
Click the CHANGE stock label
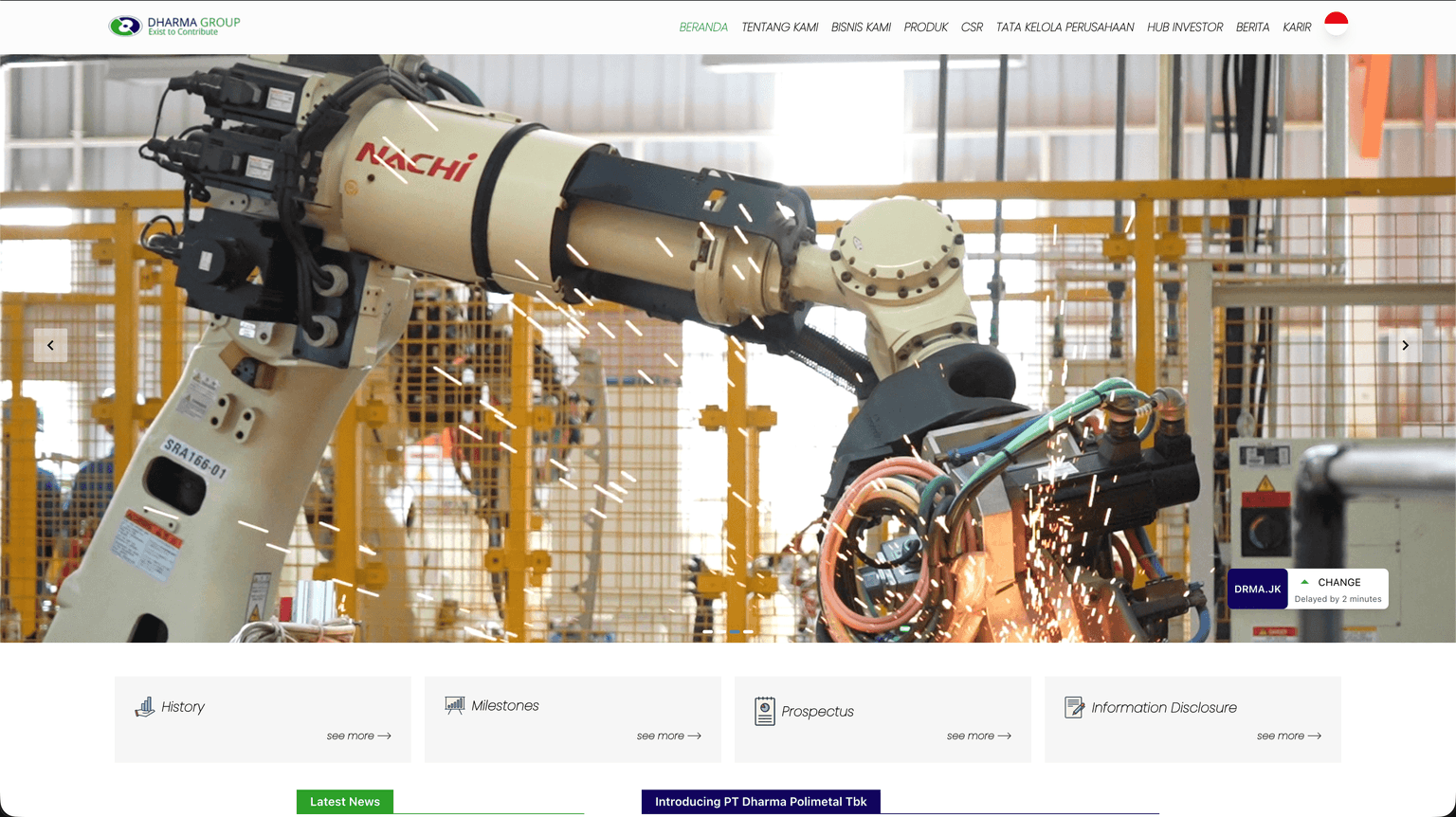1339,582
